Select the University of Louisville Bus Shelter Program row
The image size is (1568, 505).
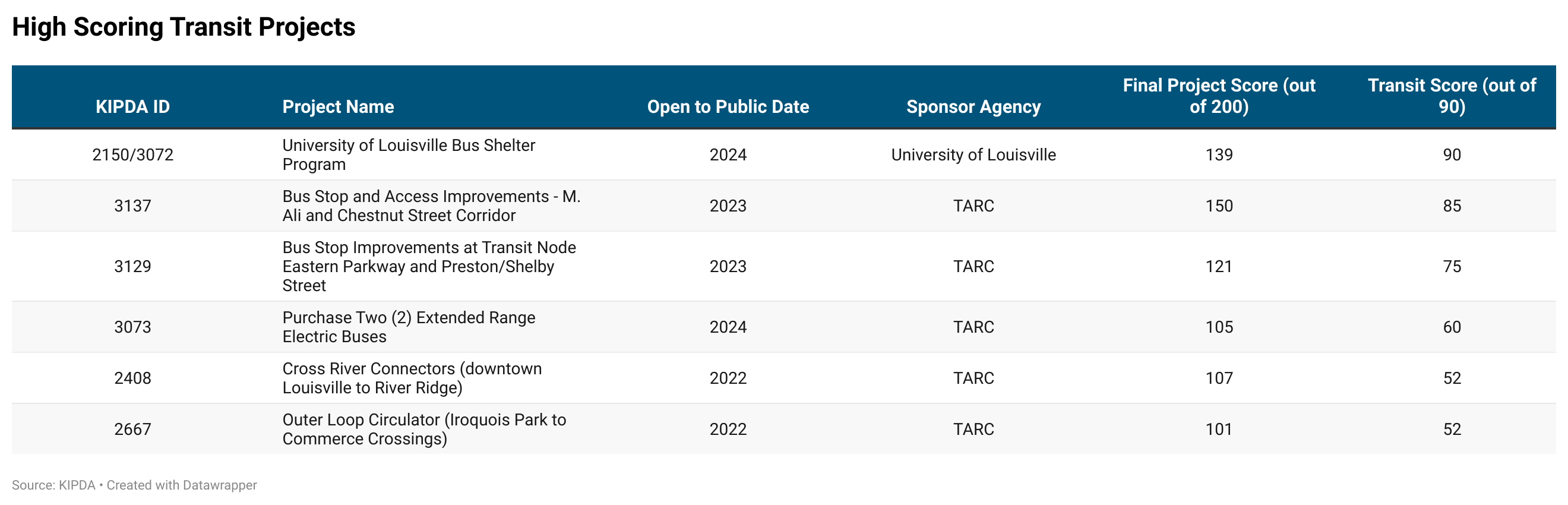pyautogui.click(x=783, y=154)
